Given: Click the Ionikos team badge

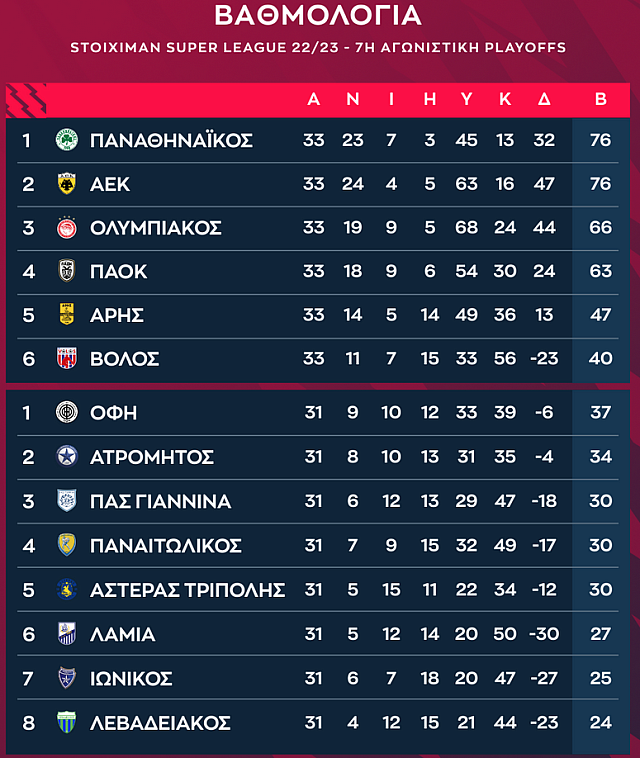Looking at the screenshot, I should point(67,678).
